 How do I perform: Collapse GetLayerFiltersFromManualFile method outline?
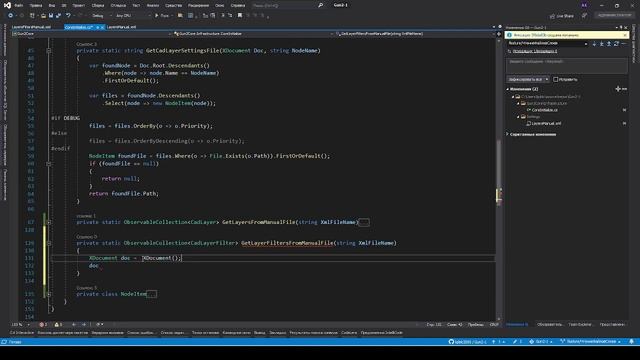(49, 243)
